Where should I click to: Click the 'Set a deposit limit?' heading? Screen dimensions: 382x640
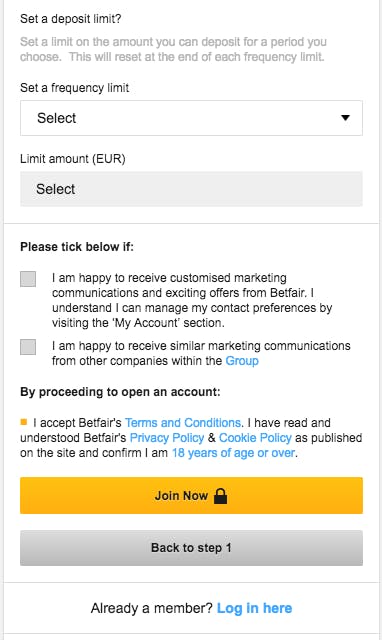(x=71, y=19)
